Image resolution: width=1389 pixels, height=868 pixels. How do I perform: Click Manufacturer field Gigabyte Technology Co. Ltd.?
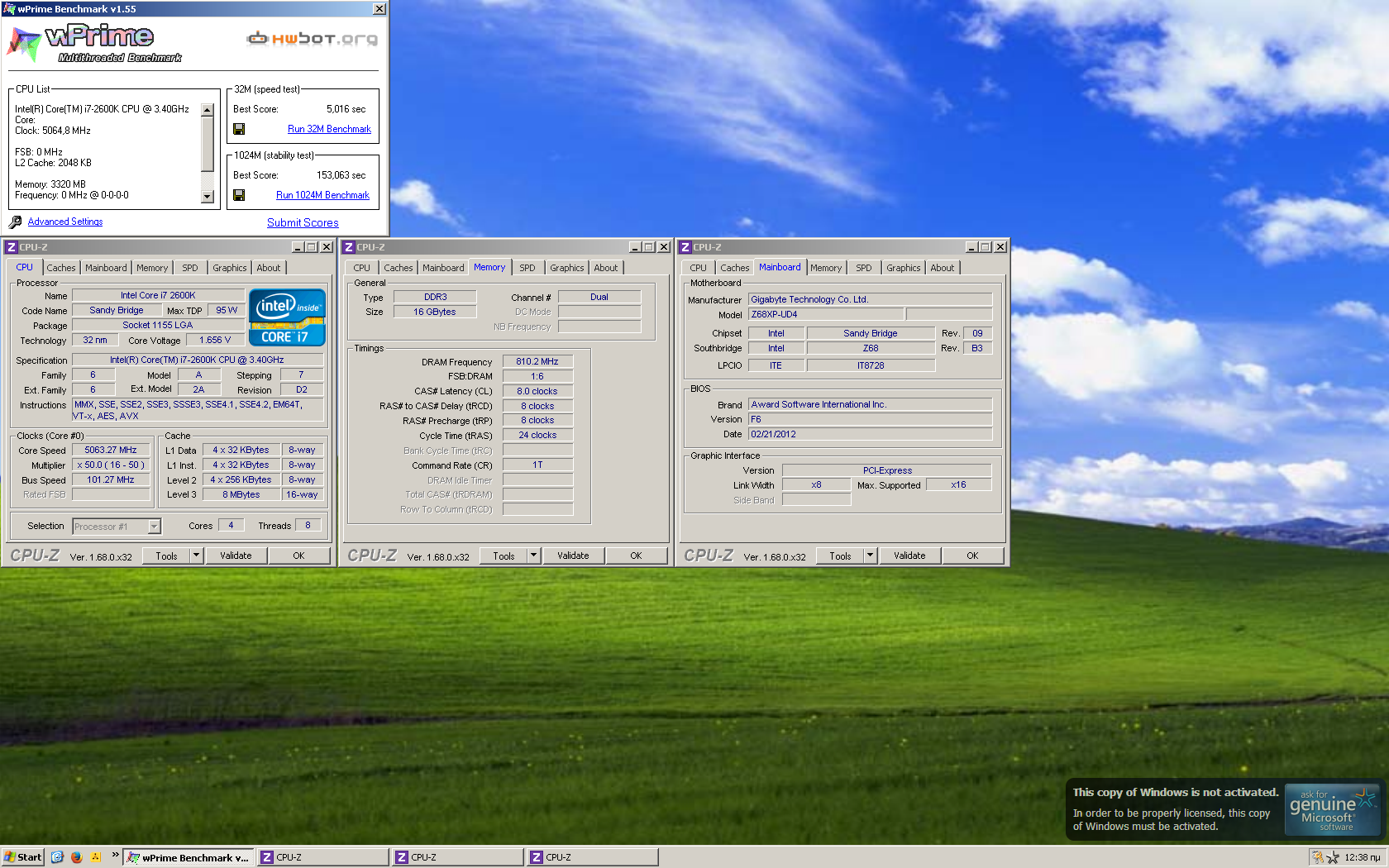(x=870, y=299)
